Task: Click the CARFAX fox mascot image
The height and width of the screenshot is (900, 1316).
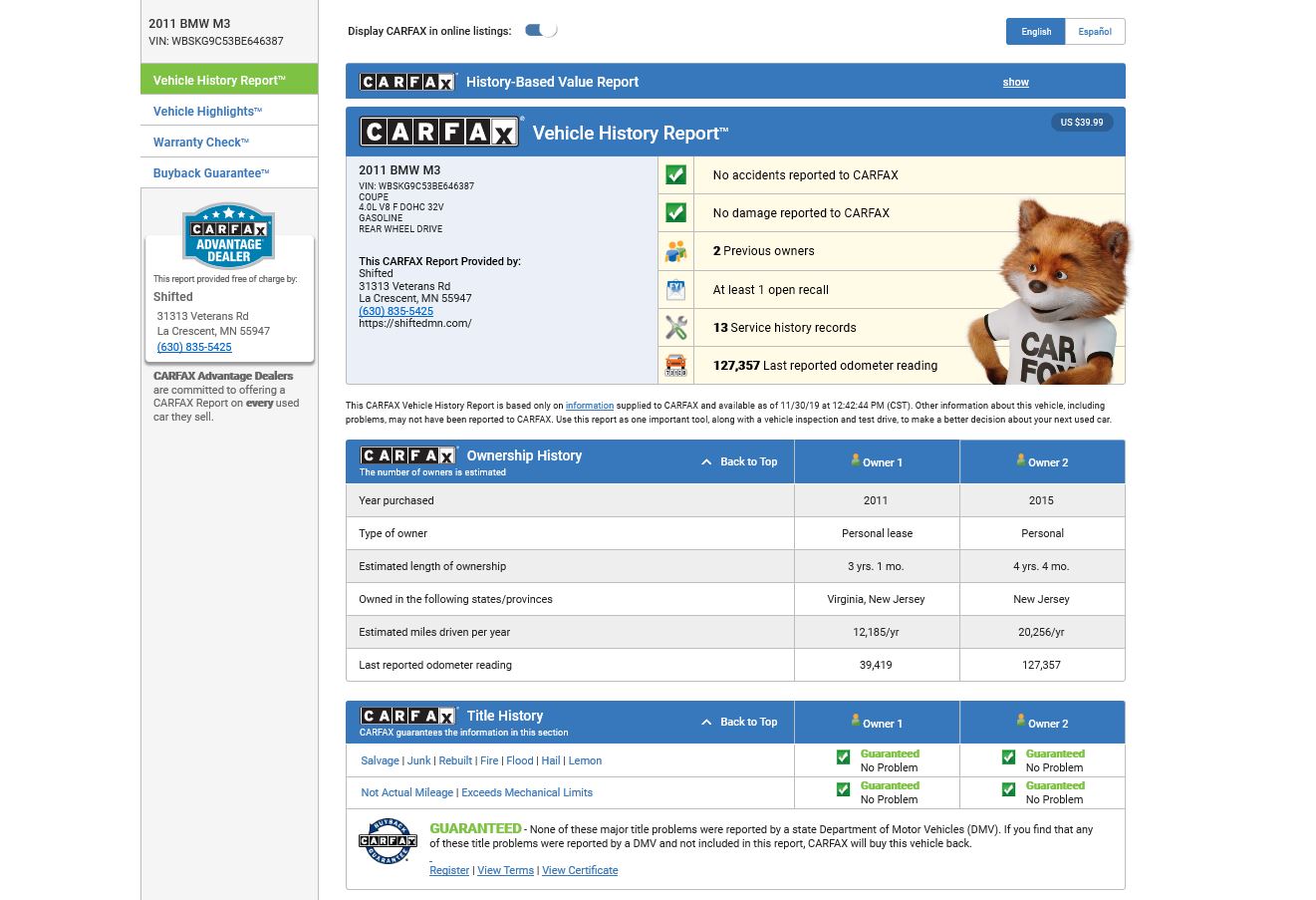Action: [1051, 291]
